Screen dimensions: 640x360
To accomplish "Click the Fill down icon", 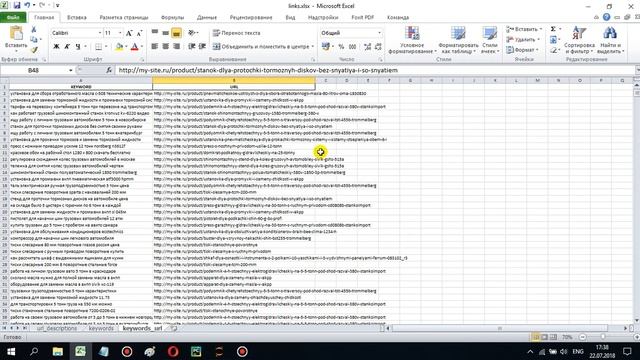I will coord(553,40).
